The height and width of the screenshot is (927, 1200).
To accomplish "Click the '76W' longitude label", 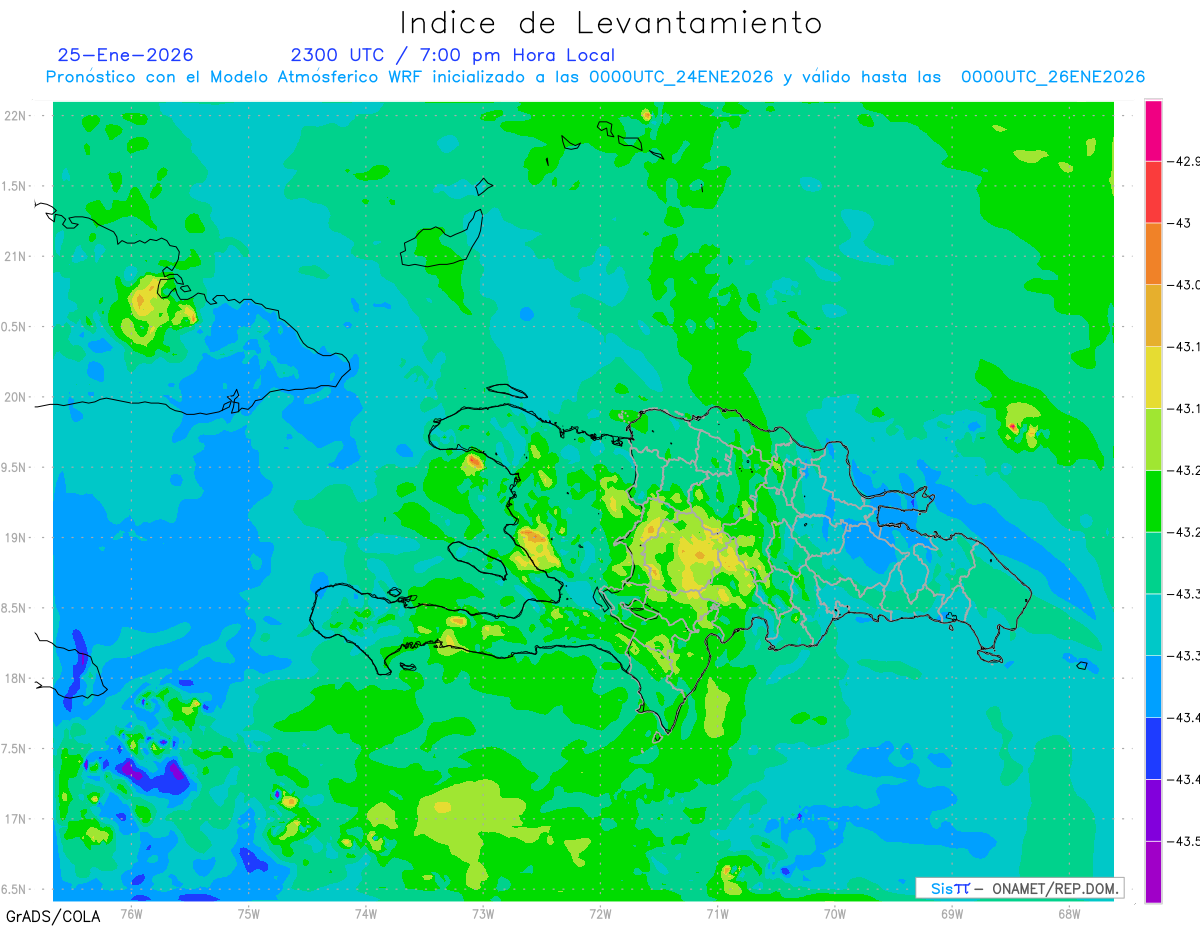I will coord(131,912).
